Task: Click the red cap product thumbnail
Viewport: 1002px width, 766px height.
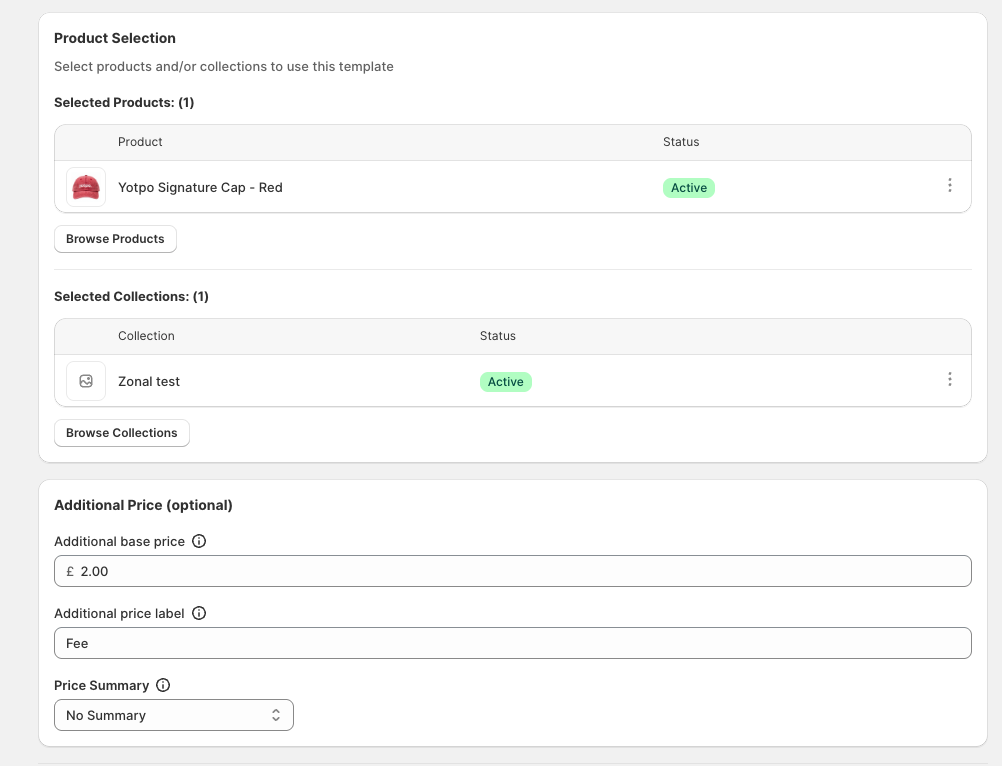Action: click(x=86, y=187)
